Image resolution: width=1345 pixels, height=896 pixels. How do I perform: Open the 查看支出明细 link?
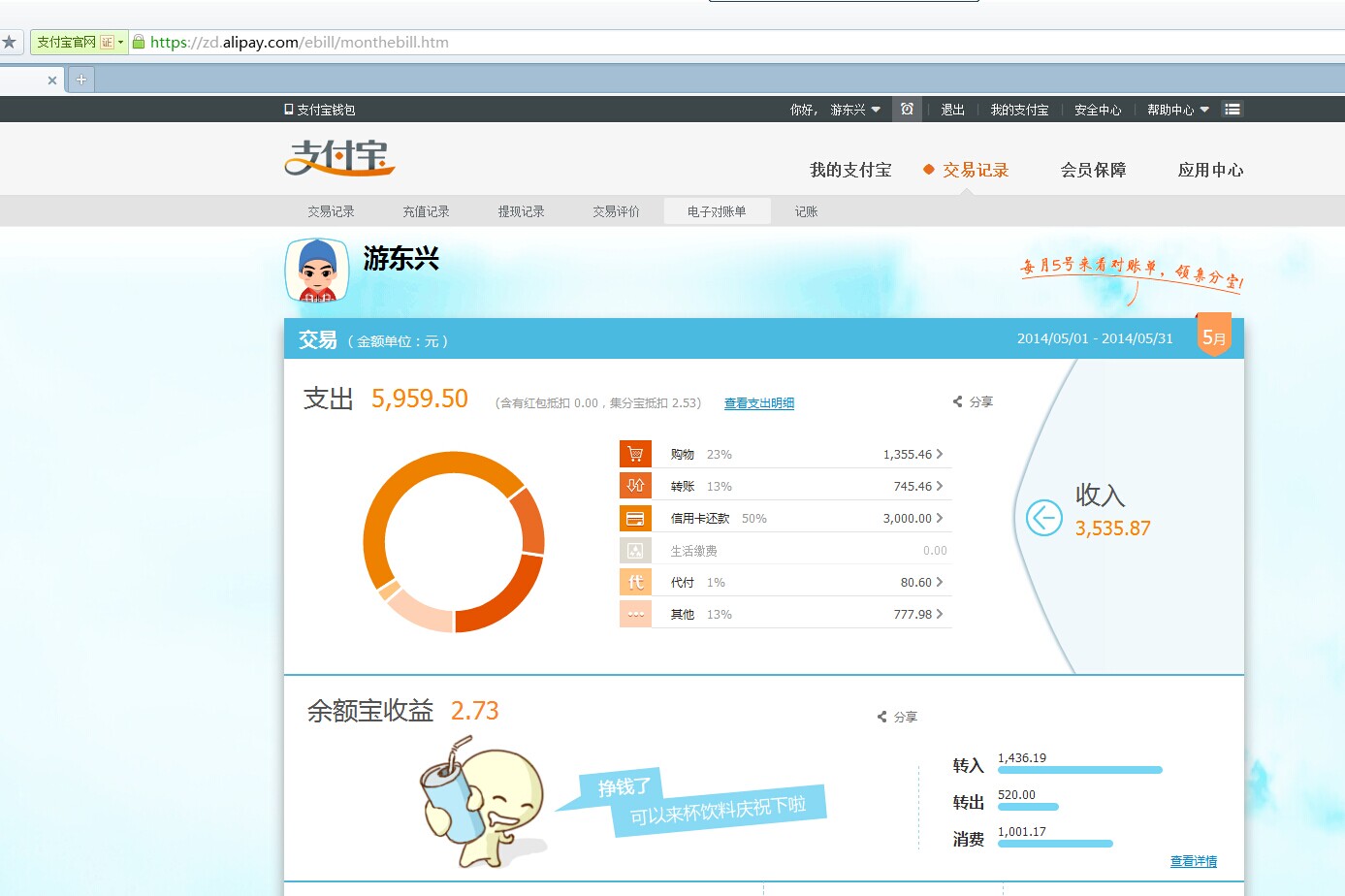pos(759,403)
